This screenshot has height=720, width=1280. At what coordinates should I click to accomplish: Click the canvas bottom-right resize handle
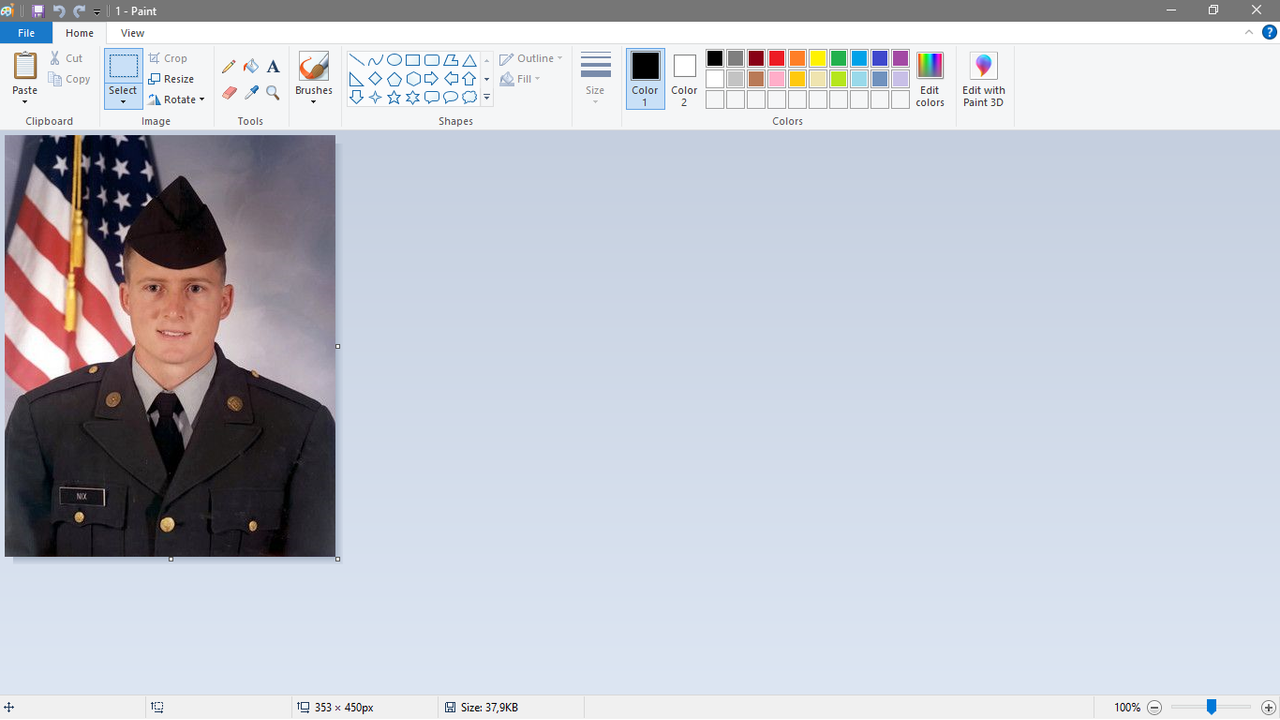click(338, 559)
